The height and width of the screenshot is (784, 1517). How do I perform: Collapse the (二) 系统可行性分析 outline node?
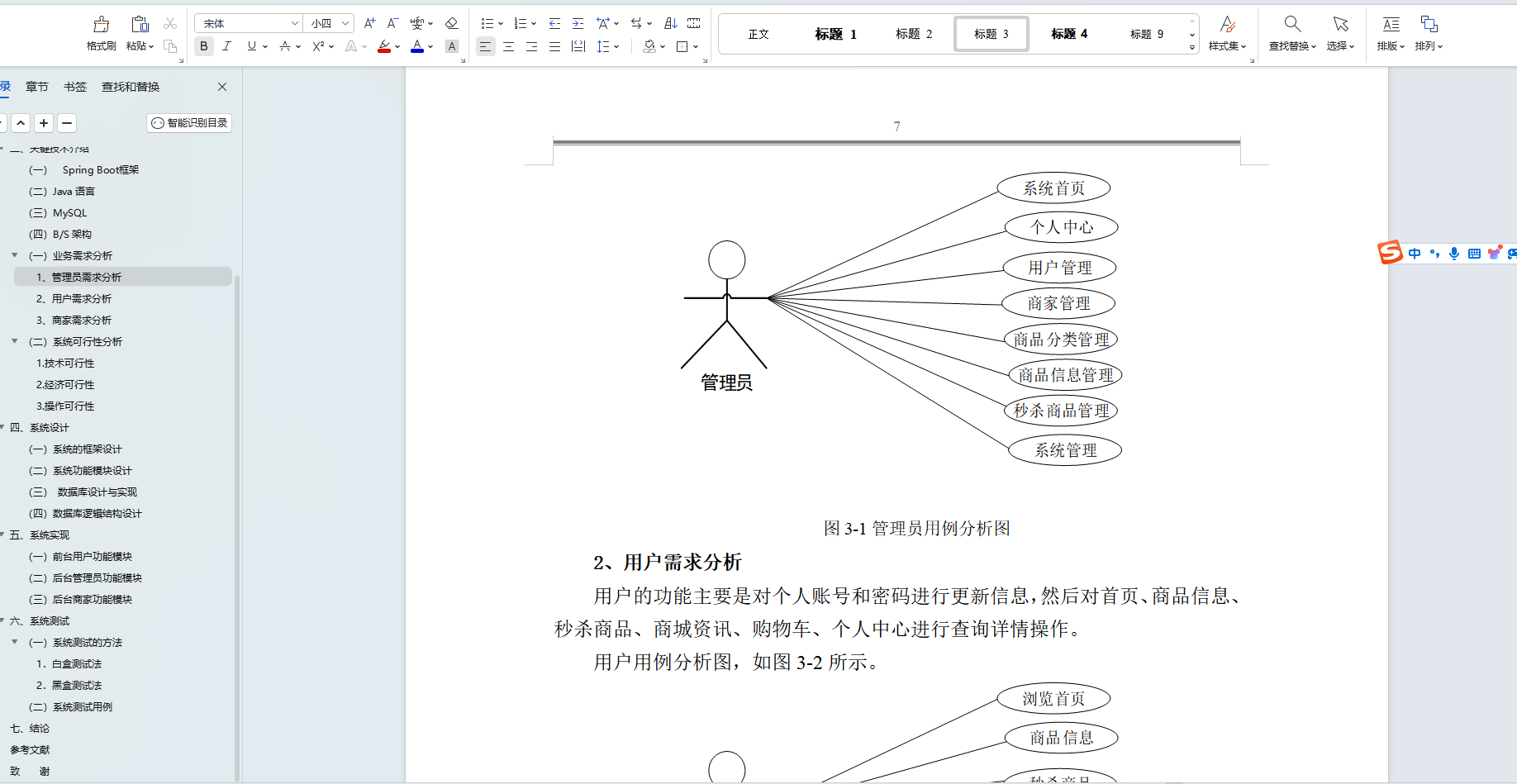click(x=15, y=341)
